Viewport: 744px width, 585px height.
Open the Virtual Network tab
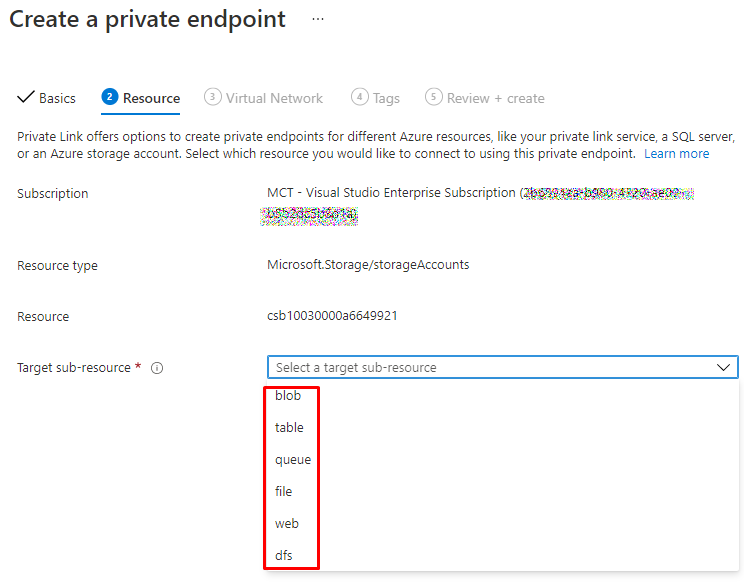[274, 98]
